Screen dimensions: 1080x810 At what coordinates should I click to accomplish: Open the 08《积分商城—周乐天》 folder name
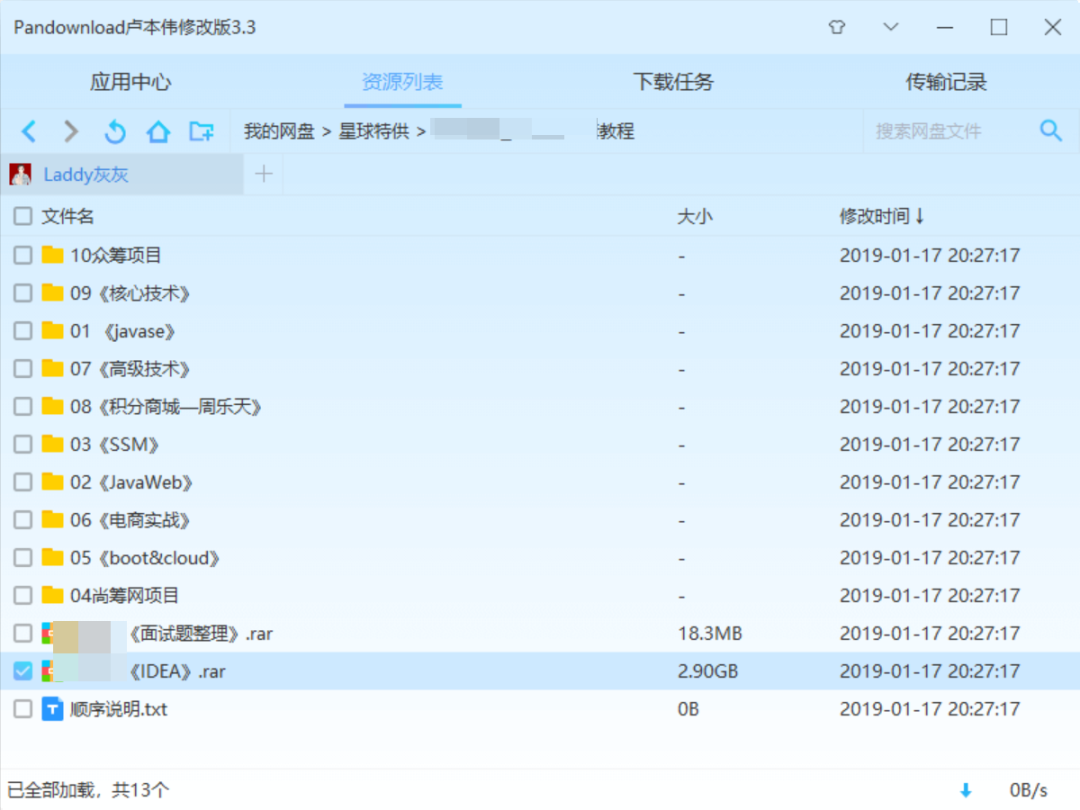(166, 406)
